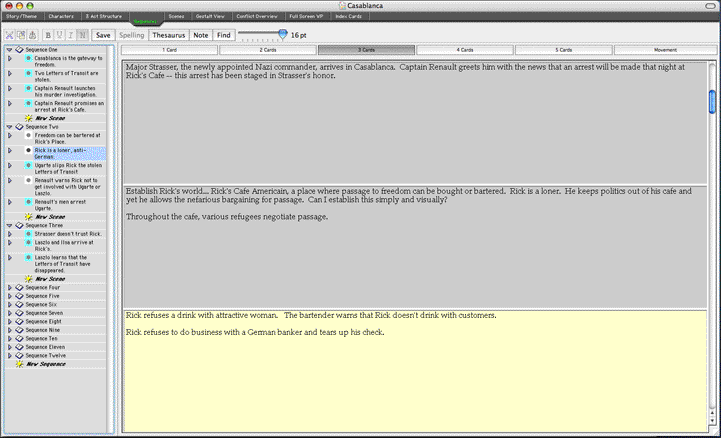The height and width of the screenshot is (438, 721).
Task: Adjust the font size slider handle
Action: [x=282, y=34]
